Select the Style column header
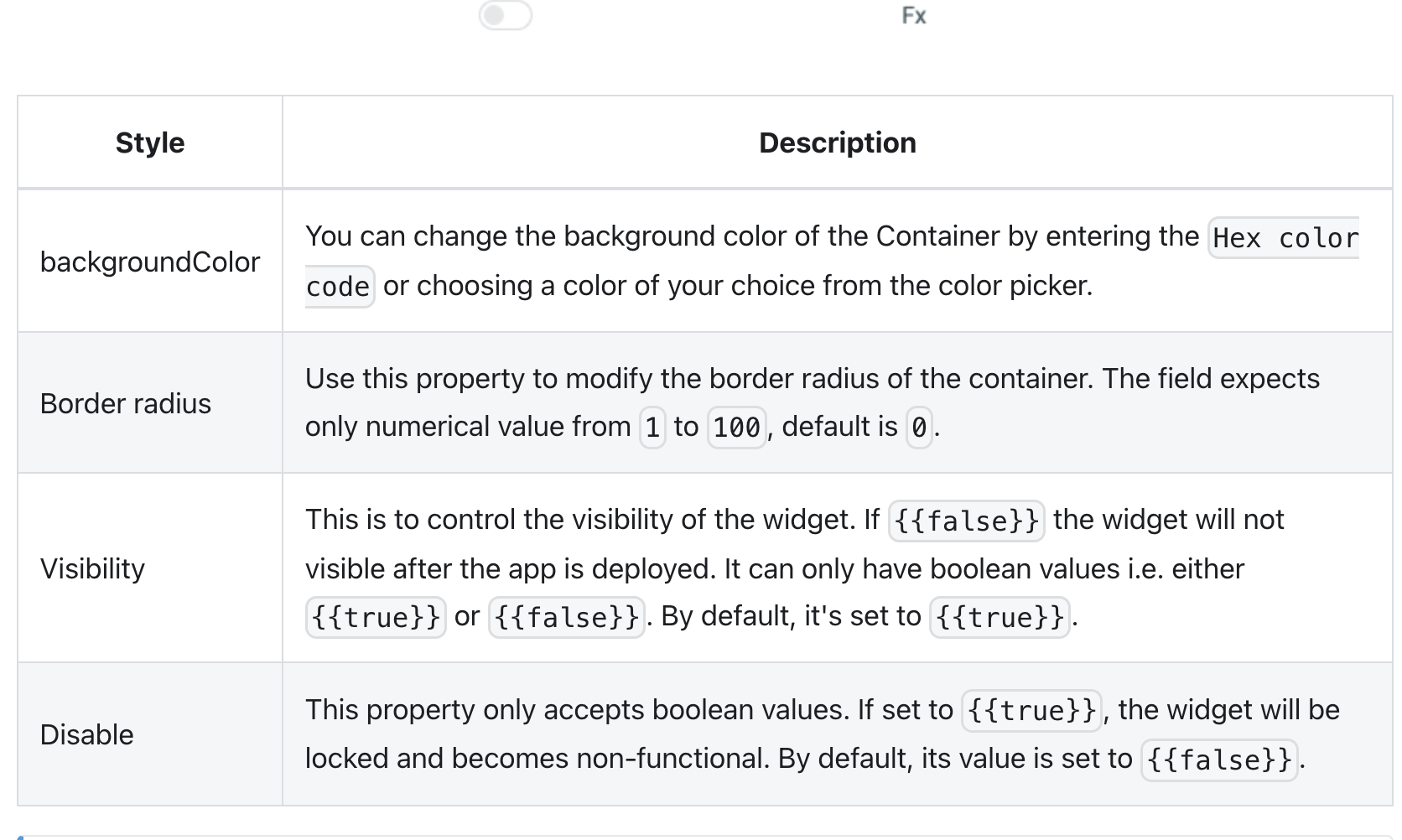 point(150,142)
